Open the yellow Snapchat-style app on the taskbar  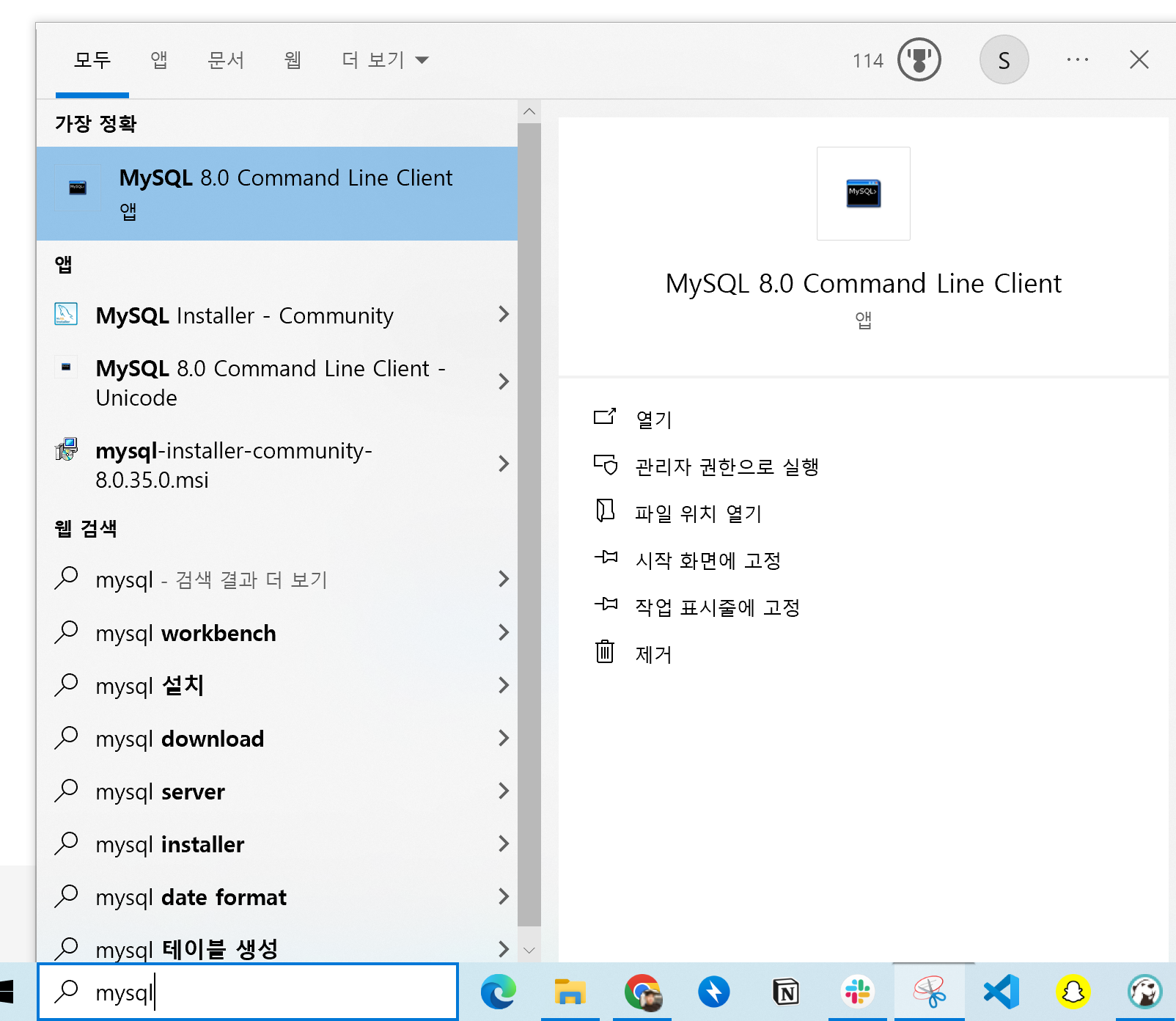[x=1073, y=992]
